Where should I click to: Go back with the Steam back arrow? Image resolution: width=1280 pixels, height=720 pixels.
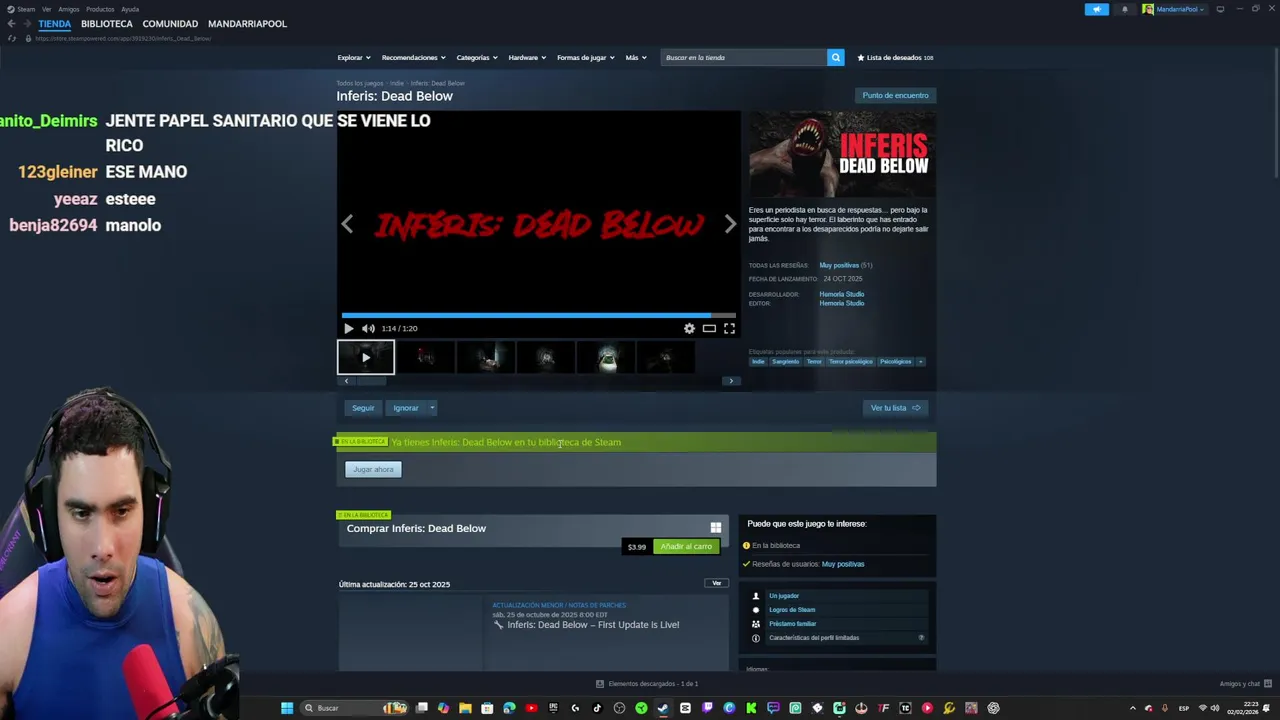click(x=11, y=23)
